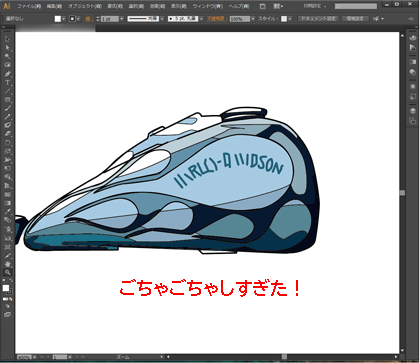The width and height of the screenshot is (420, 363).
Task: Change the screen mode at toolbar bottom
Action: tap(7, 314)
